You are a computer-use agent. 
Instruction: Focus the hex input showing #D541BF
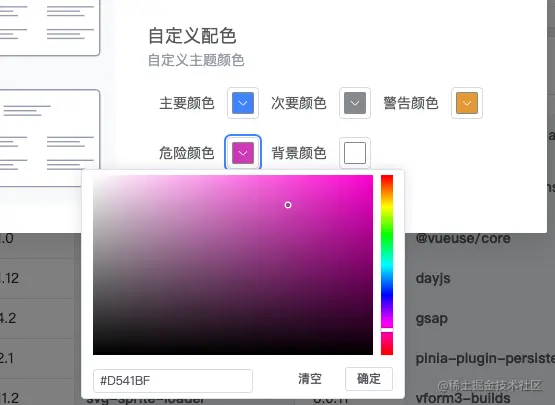pyautogui.click(x=173, y=381)
